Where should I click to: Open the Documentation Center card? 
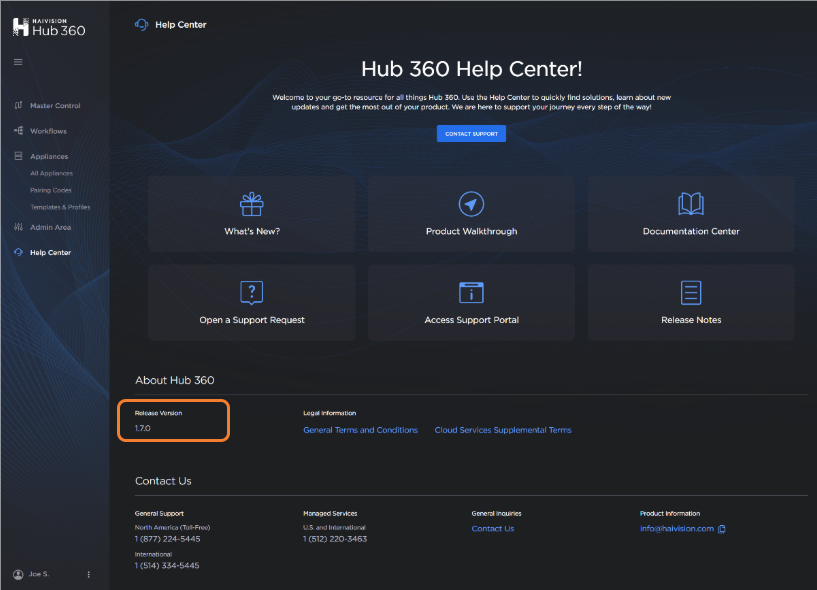(691, 214)
